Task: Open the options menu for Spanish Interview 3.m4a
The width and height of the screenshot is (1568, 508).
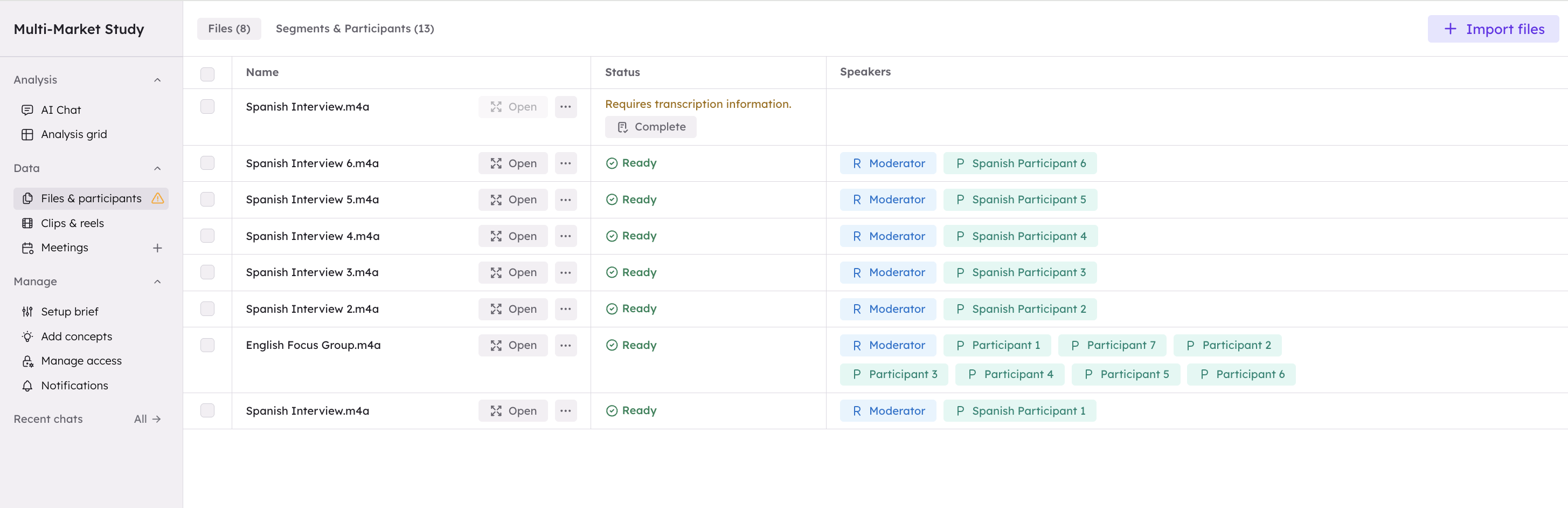Action: click(x=565, y=272)
